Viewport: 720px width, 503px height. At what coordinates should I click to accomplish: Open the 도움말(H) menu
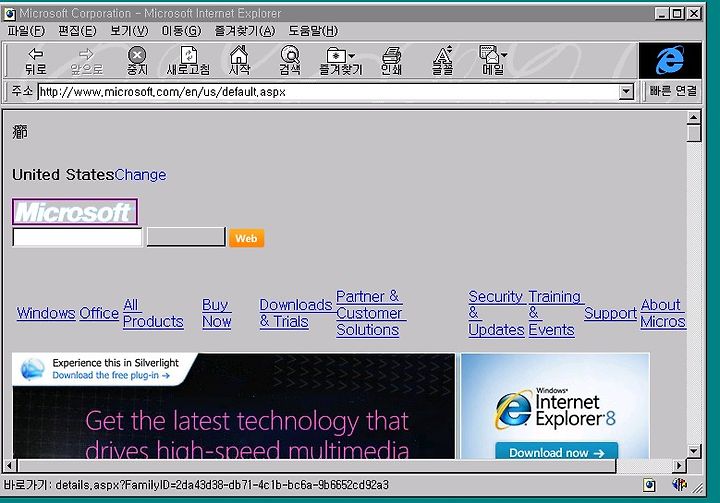point(313,31)
